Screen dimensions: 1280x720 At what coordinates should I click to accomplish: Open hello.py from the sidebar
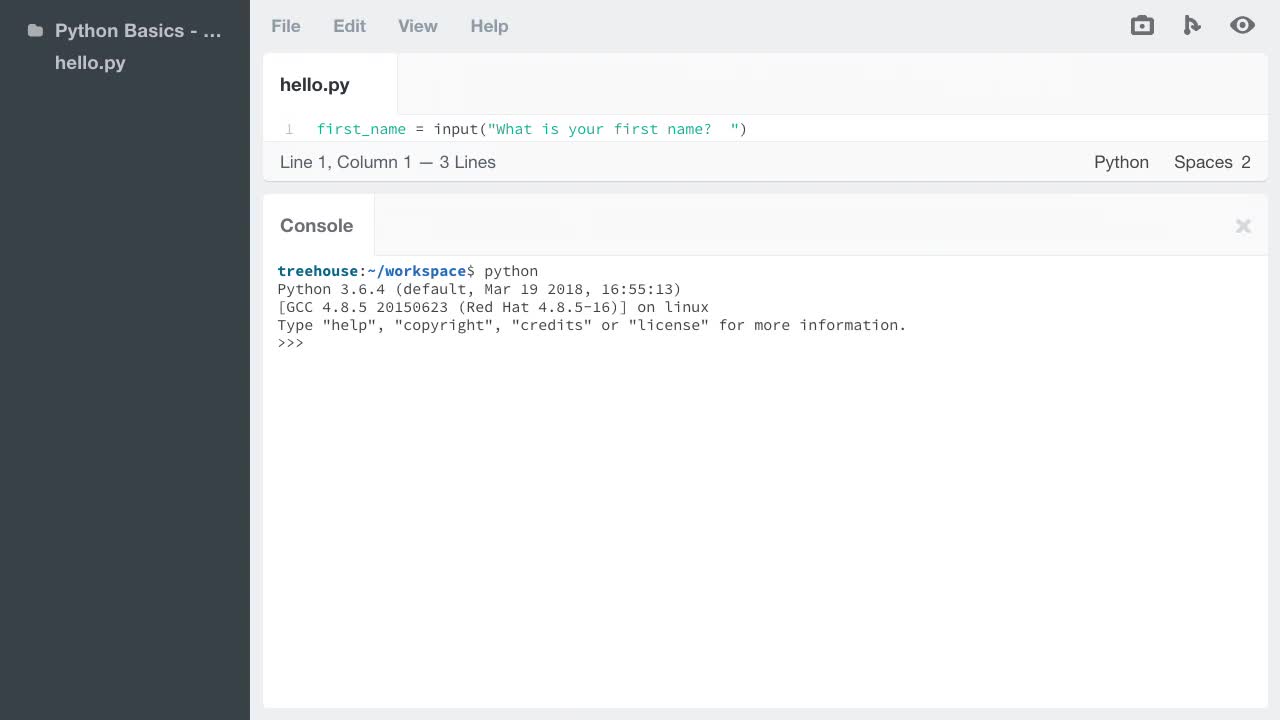[90, 63]
